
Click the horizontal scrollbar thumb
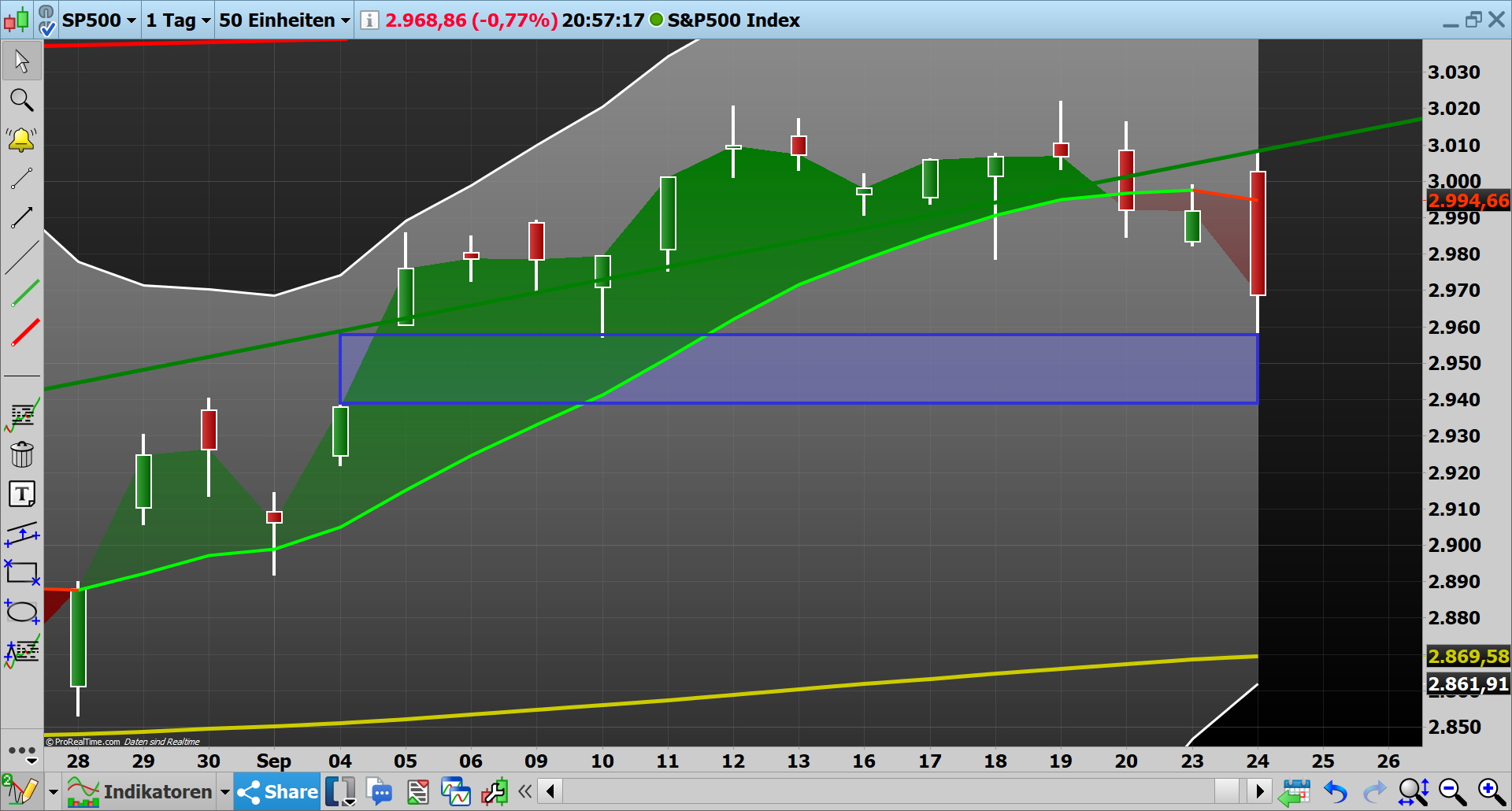coord(1227,791)
